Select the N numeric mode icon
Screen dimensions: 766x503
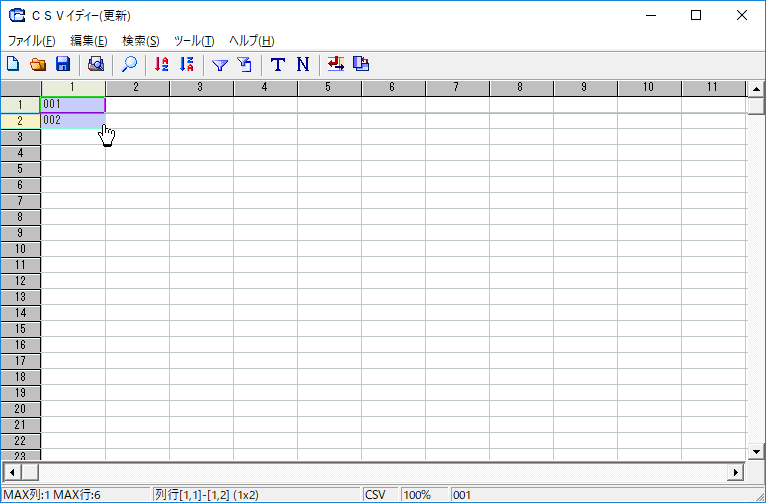(303, 64)
